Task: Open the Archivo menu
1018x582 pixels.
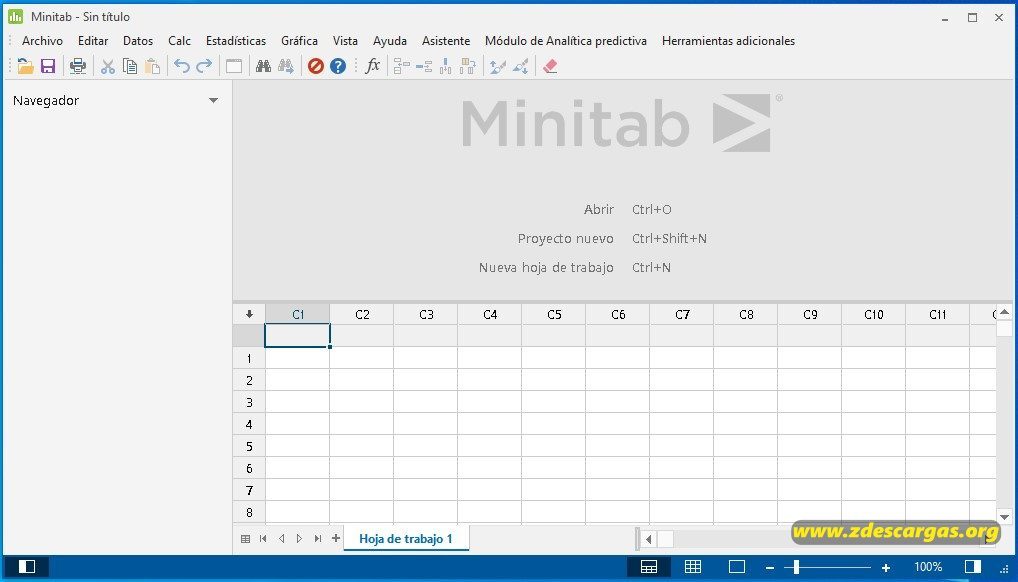Action: [42, 40]
